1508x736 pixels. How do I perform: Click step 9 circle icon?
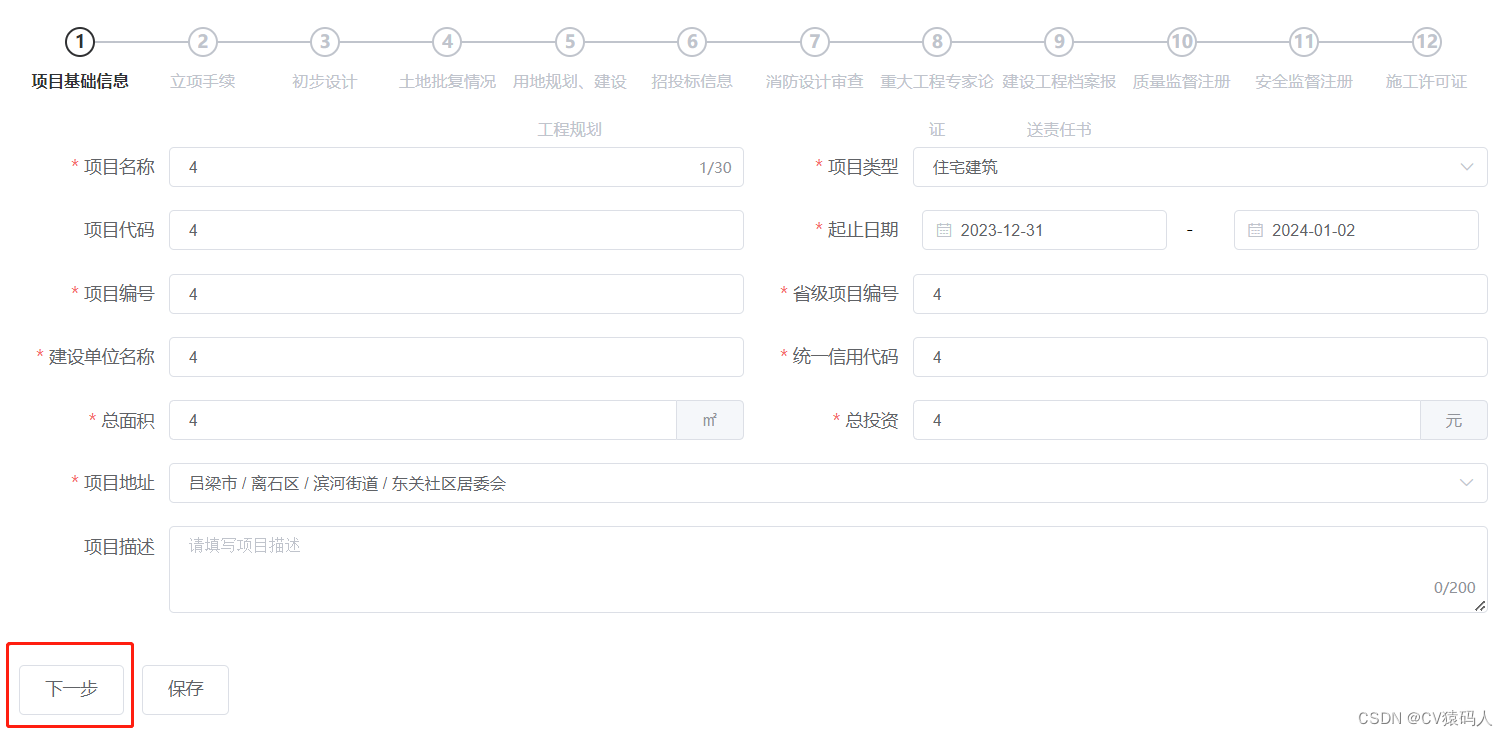(1059, 42)
